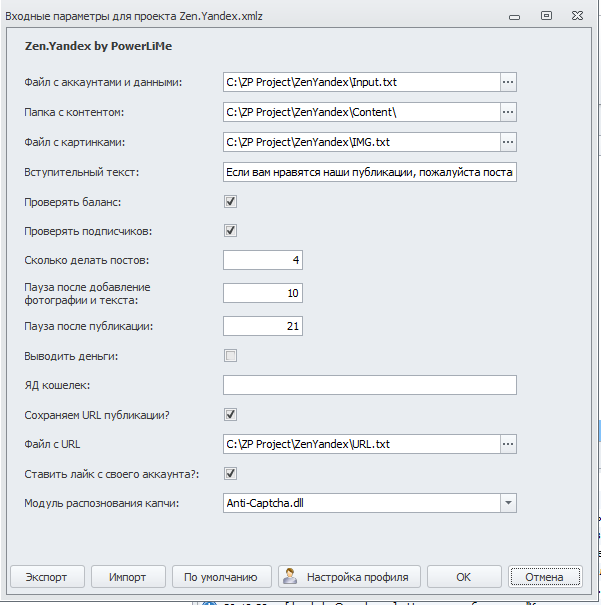This screenshot has width=601, height=605.
Task: Click the URL.txt file path field
Action: point(361,444)
